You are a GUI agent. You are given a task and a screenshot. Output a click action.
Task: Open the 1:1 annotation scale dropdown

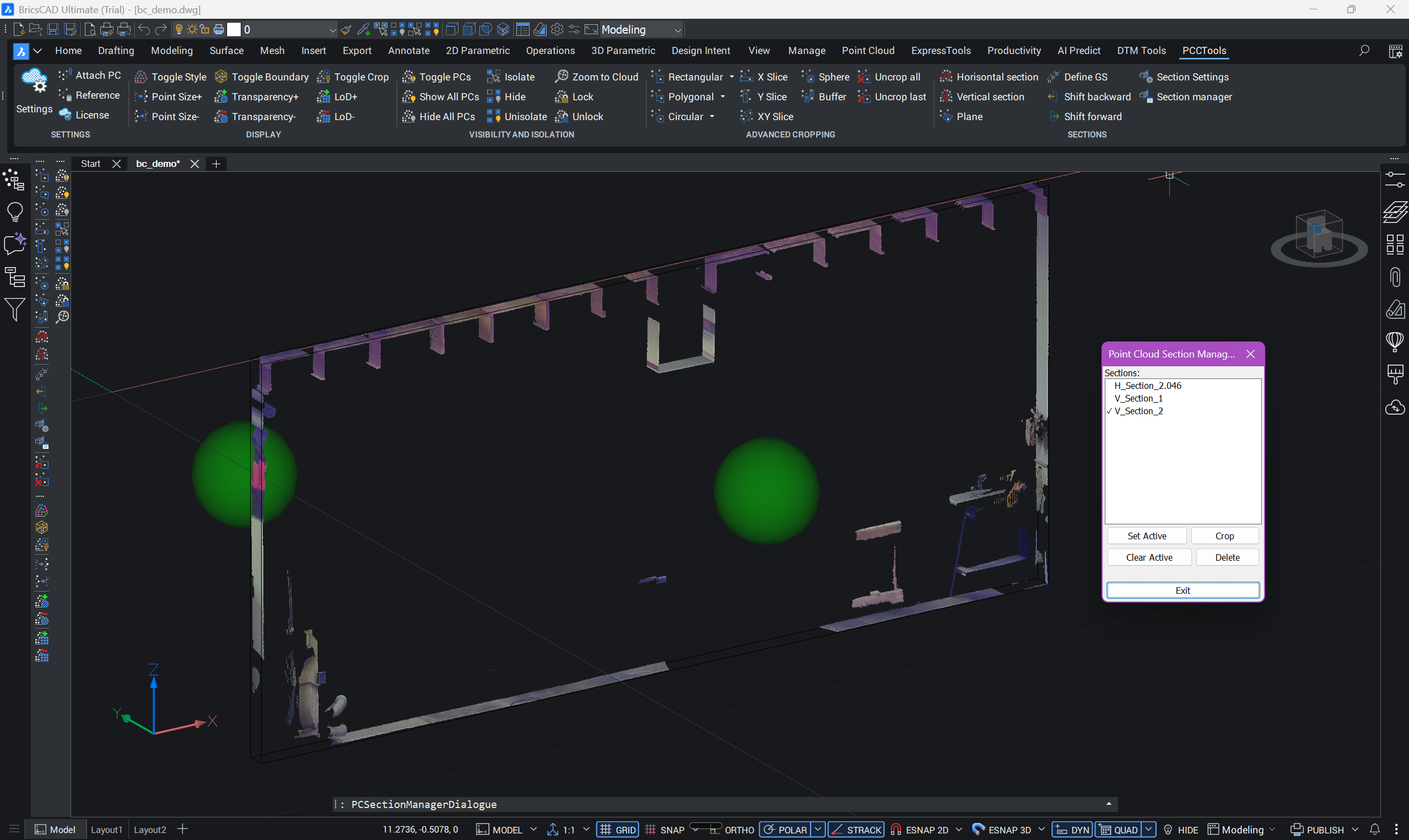[586, 829]
